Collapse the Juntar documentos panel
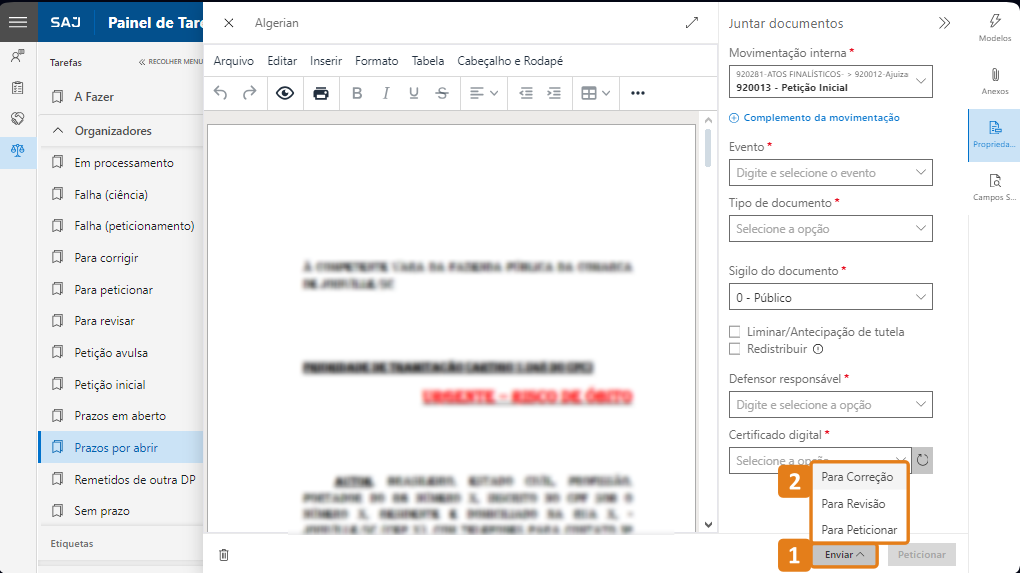This screenshot has width=1020, height=573. 945,23
